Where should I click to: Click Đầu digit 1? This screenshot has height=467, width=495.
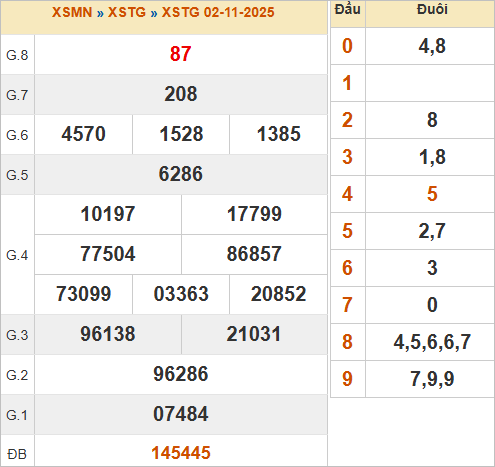pos(347,83)
